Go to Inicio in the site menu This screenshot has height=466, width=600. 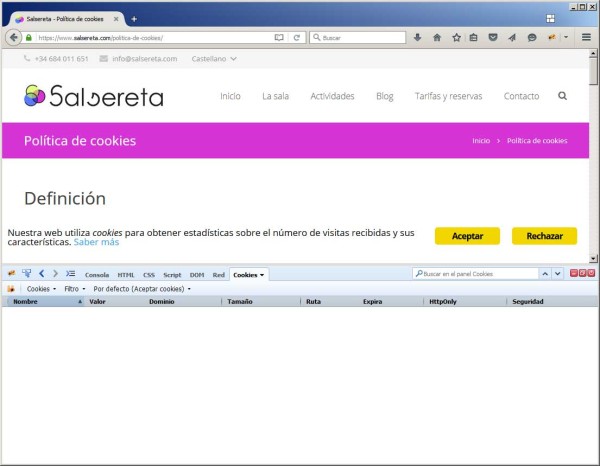click(x=230, y=96)
